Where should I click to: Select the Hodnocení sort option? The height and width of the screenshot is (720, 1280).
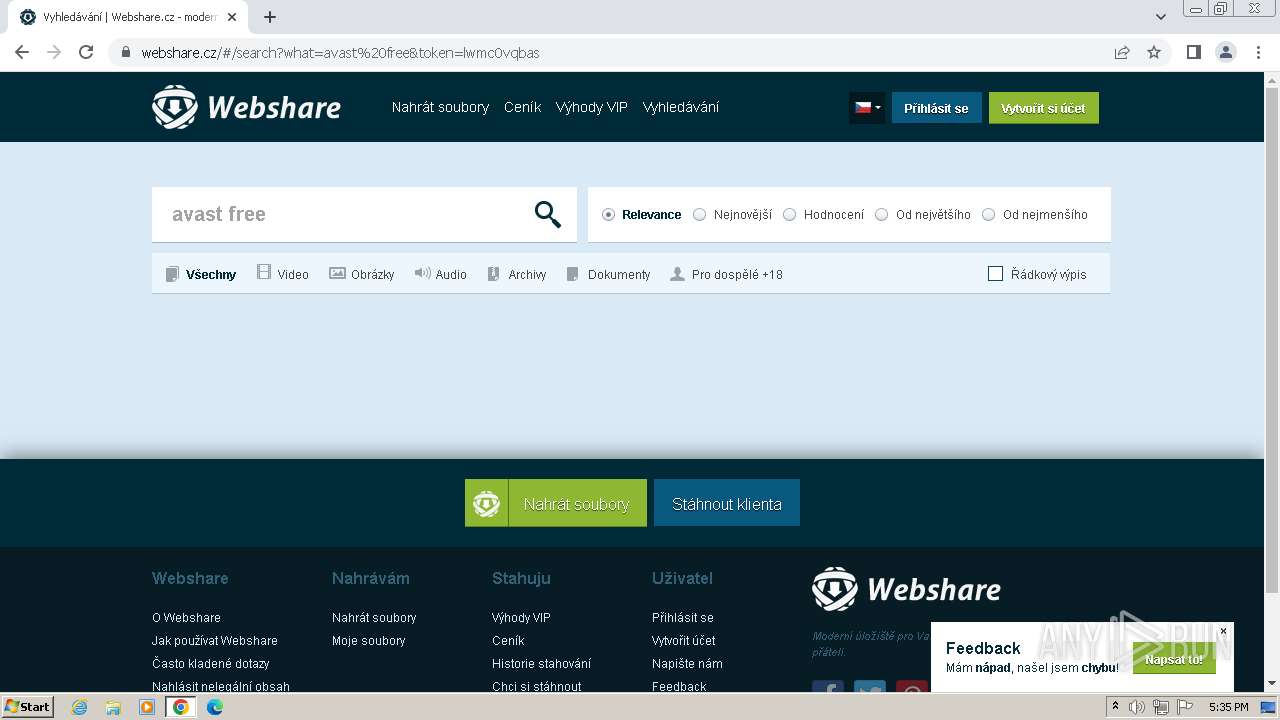pos(823,214)
